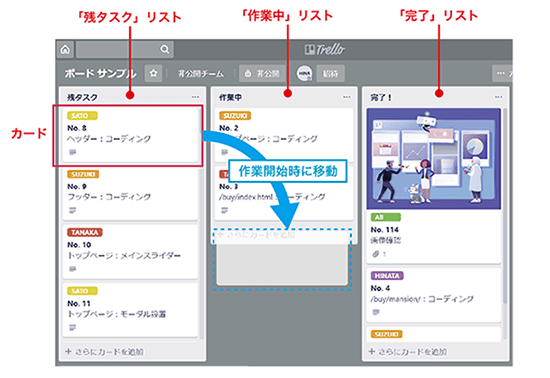
Task: Click HINATA label on No. 4 card
Action: tap(387, 276)
